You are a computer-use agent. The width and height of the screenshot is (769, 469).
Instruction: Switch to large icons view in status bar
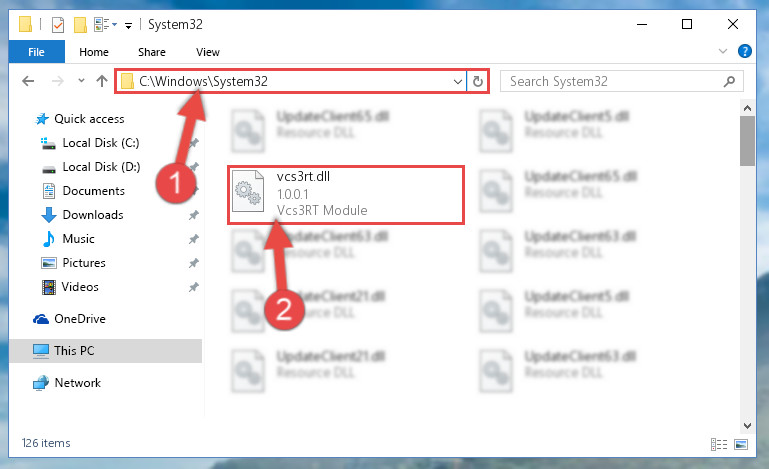click(741, 444)
